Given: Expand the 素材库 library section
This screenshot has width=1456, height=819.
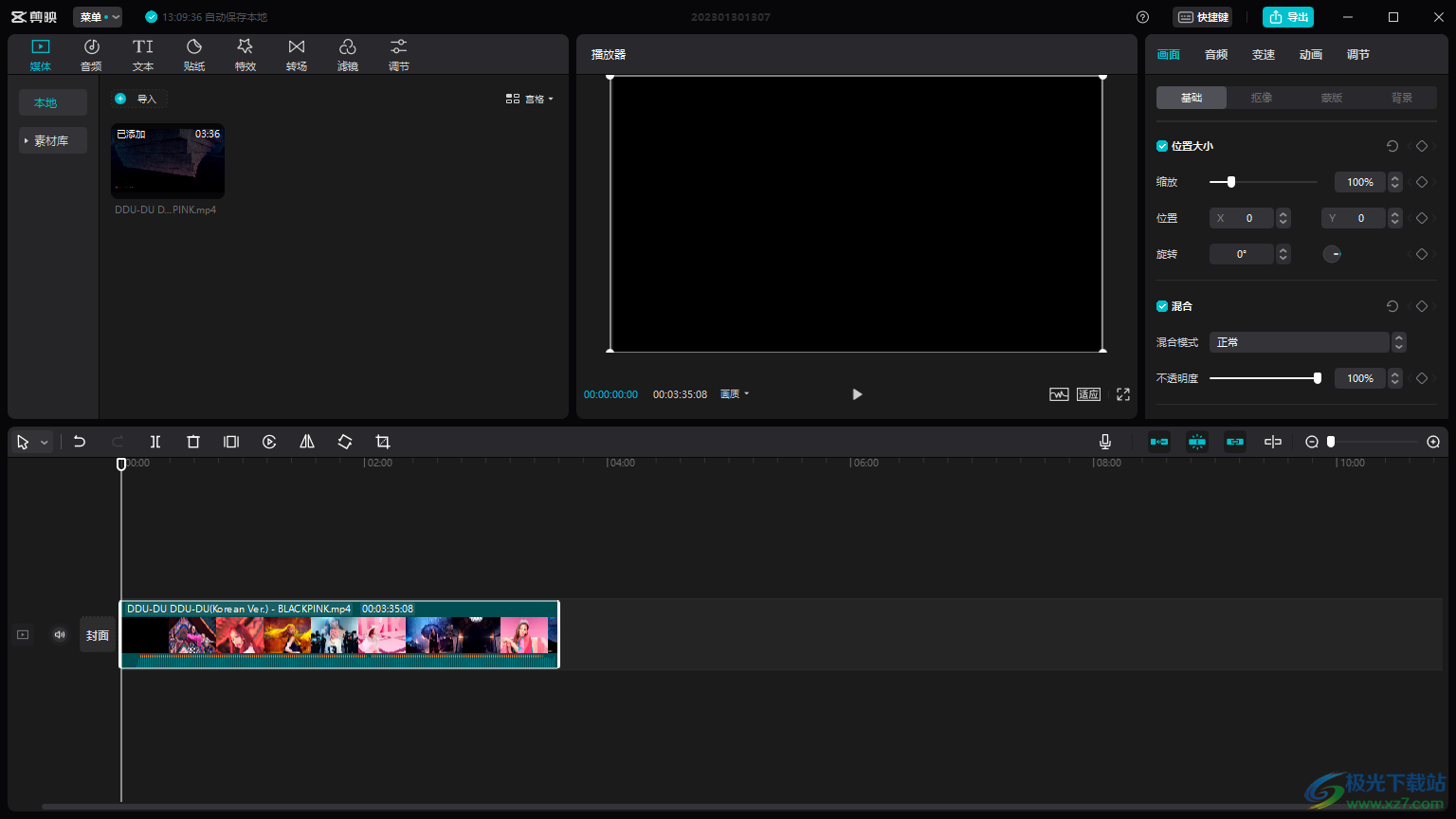Looking at the screenshot, I should 53,140.
